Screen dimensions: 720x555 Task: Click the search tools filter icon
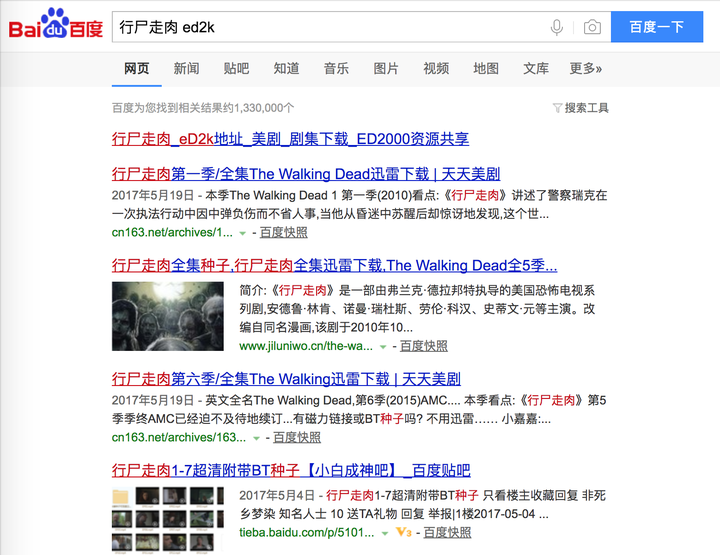click(557, 108)
